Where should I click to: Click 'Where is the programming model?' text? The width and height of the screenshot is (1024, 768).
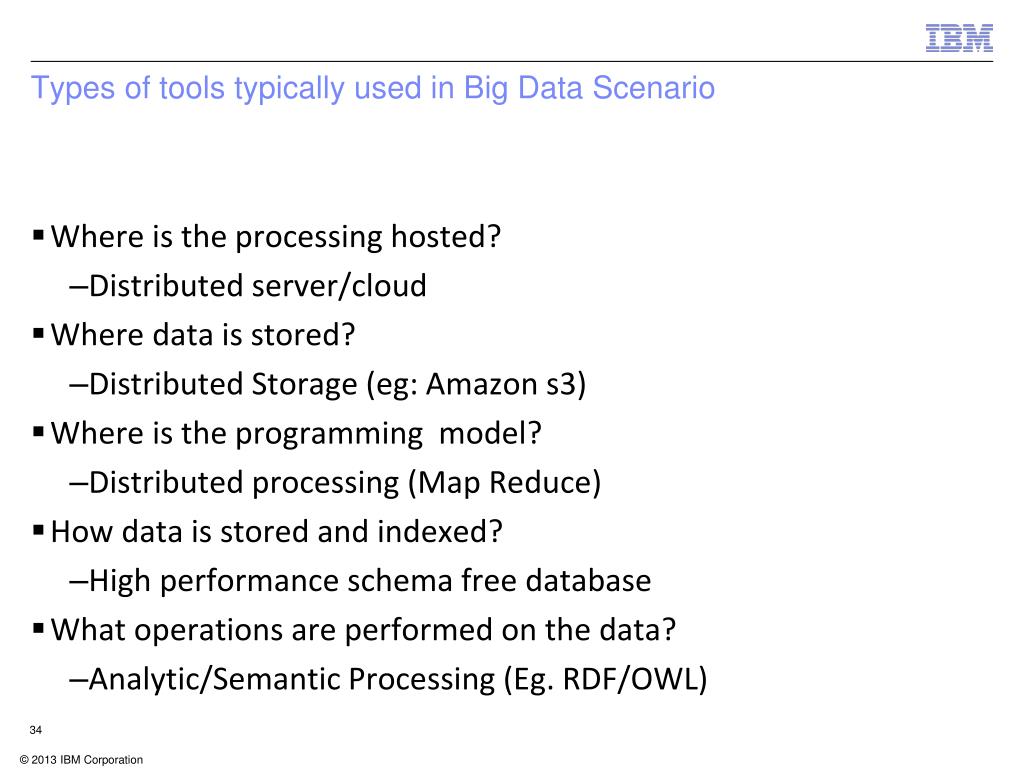tap(296, 434)
